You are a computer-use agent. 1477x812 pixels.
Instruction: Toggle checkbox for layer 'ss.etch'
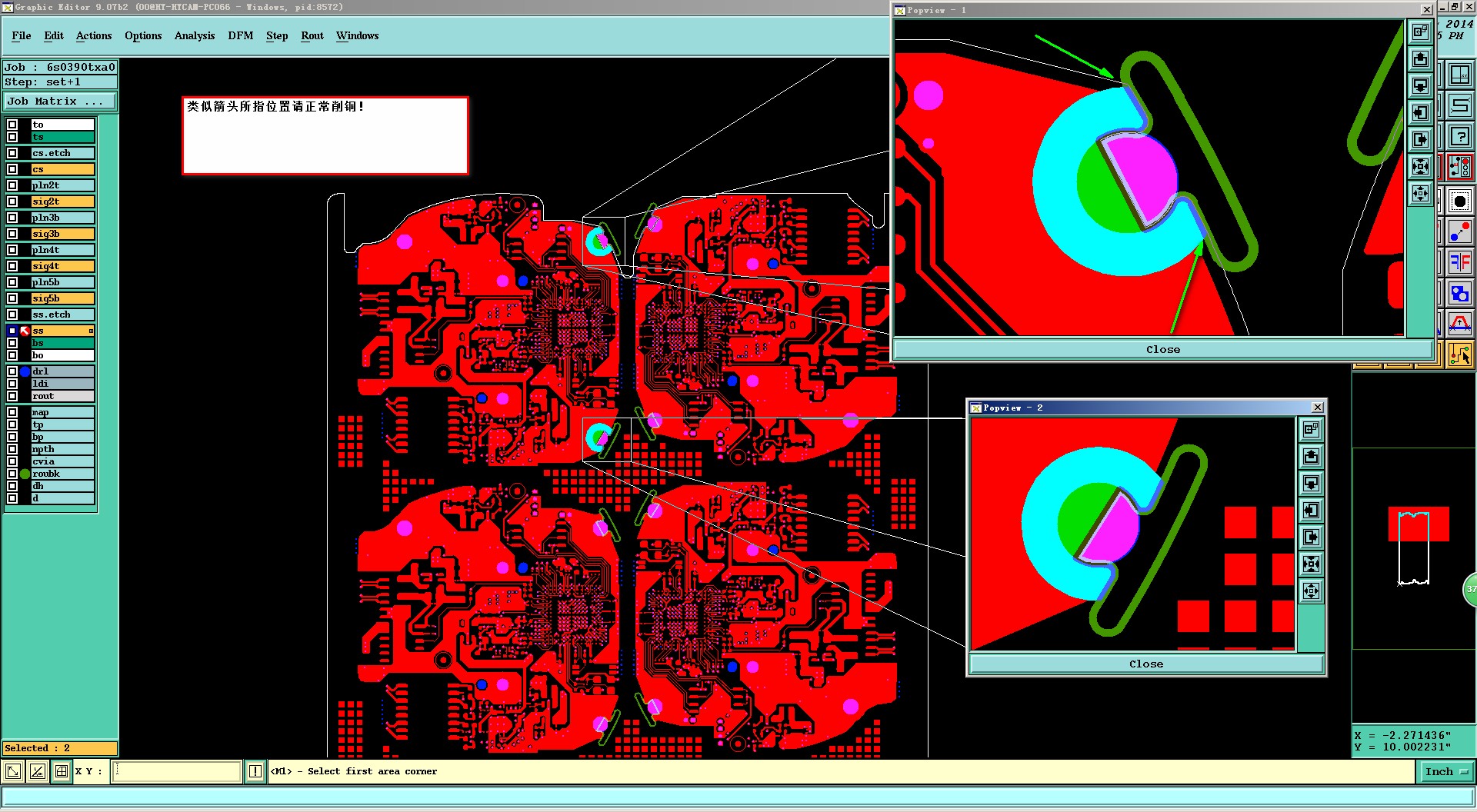coord(12,314)
